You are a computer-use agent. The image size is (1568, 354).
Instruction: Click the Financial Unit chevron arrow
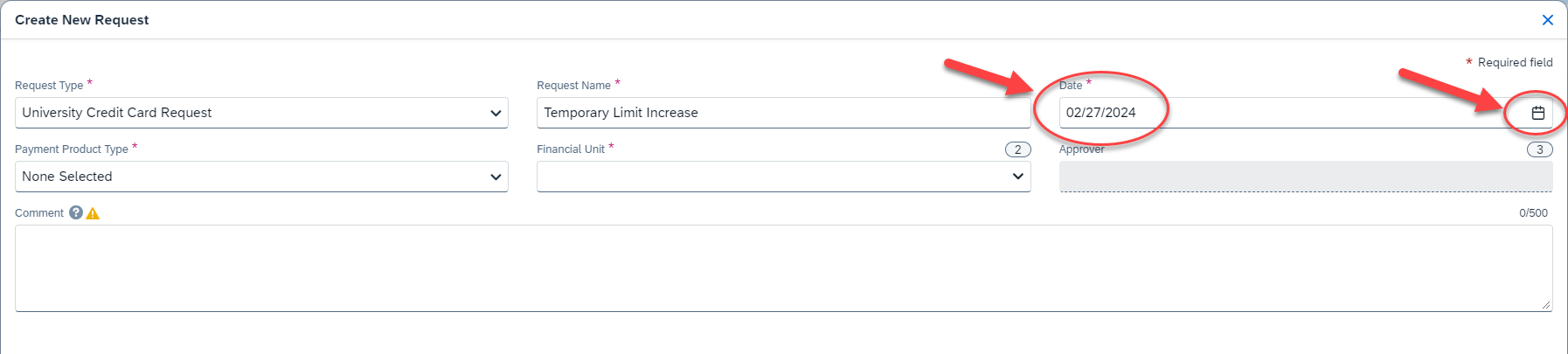pos(1017,177)
